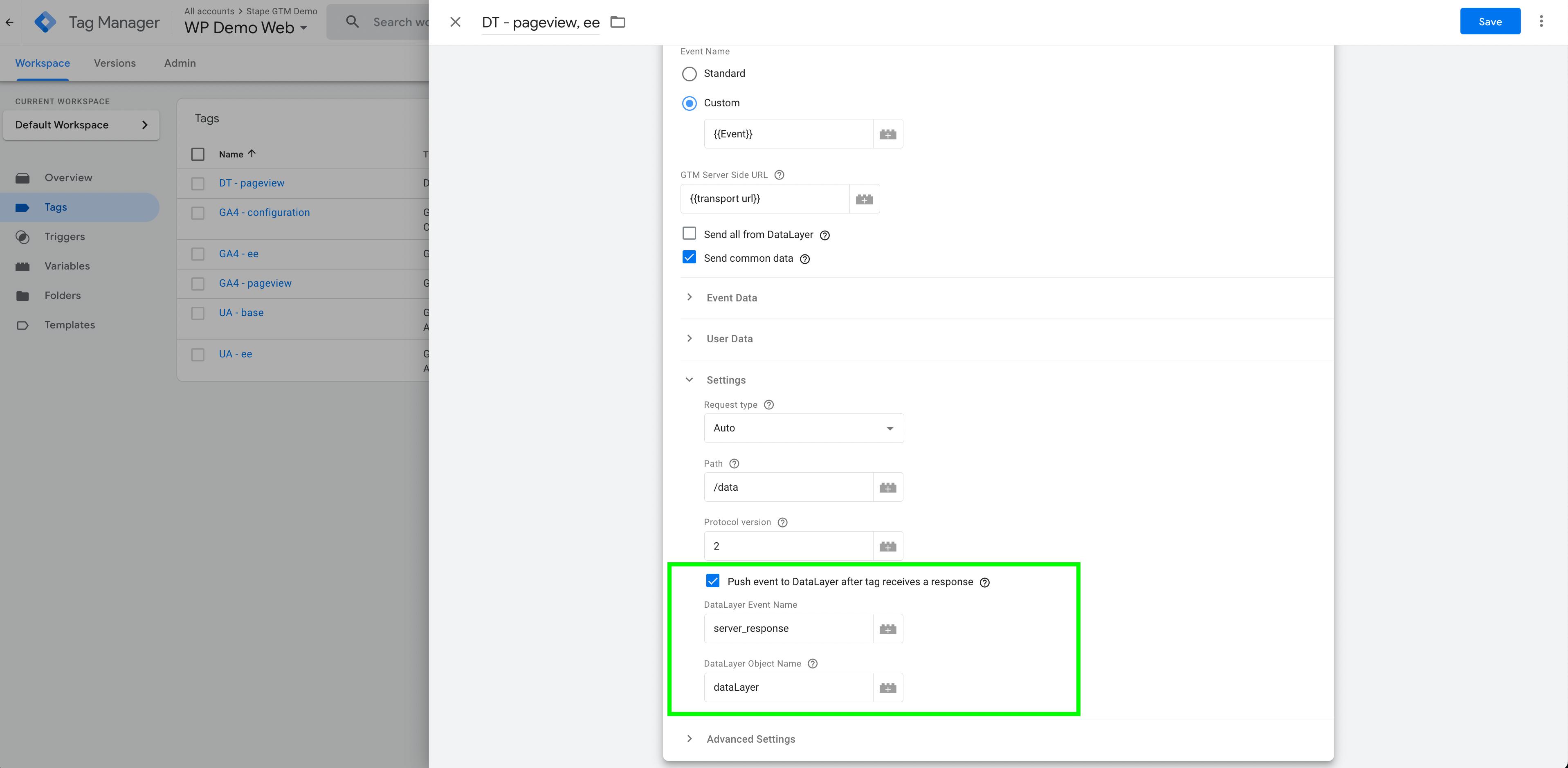
Task: Open the UA - ee tag link
Action: pyautogui.click(x=236, y=354)
